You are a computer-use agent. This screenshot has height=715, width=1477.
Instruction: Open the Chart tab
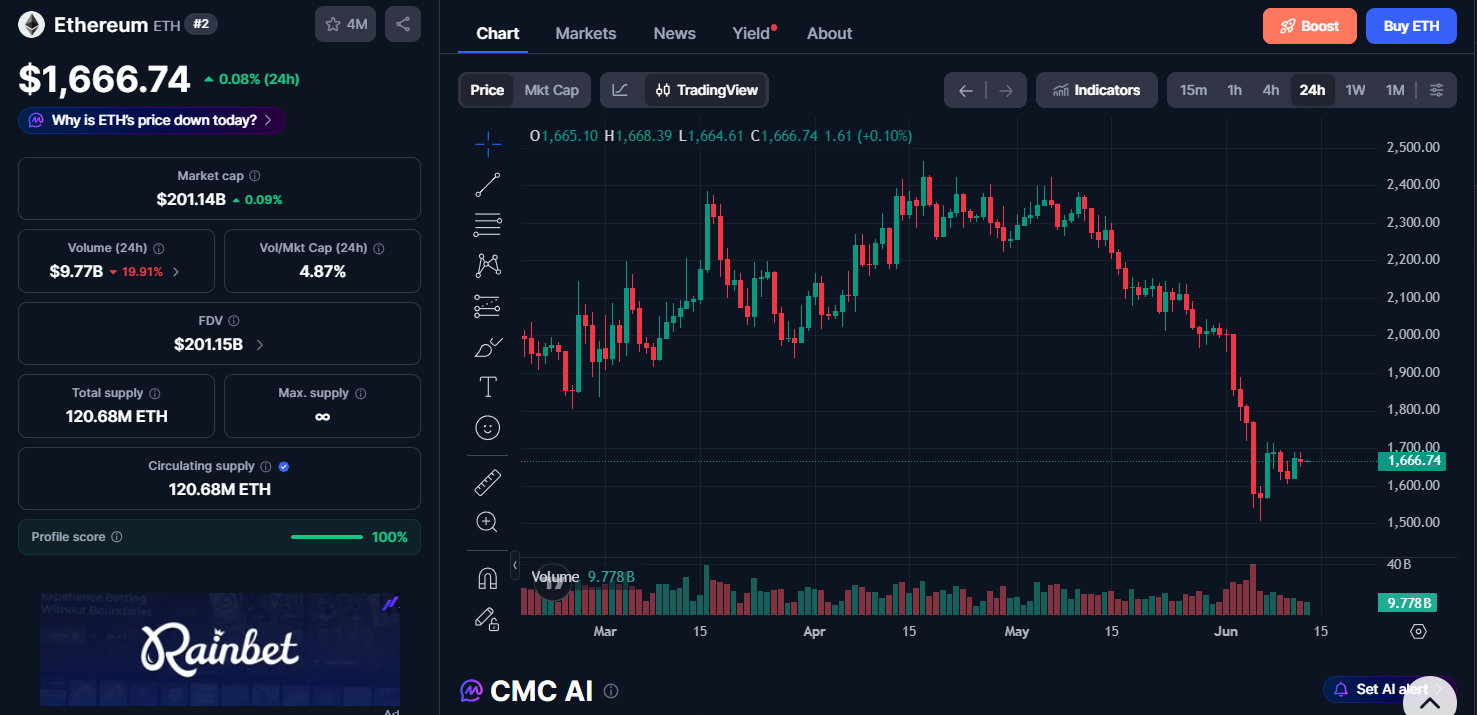(497, 33)
